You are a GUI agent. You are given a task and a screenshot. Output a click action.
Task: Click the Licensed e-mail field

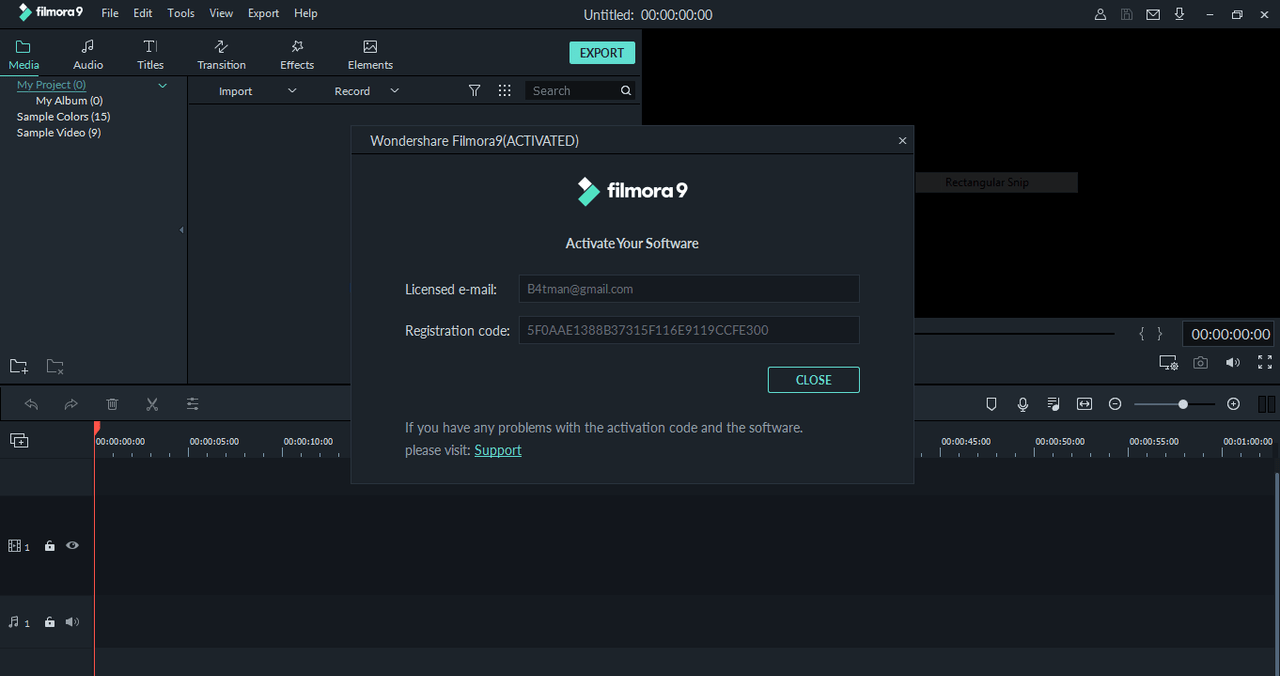pos(689,289)
